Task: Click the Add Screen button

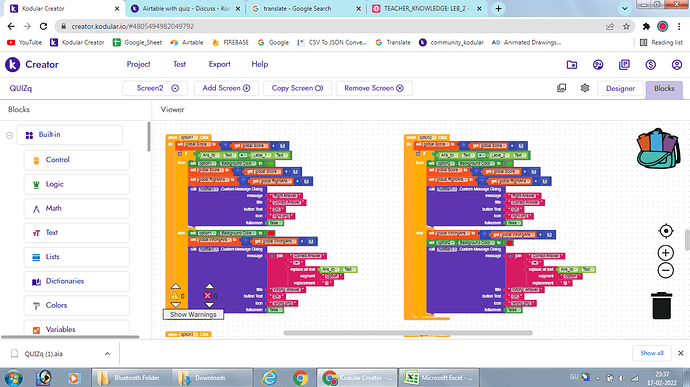Action: click(x=226, y=88)
